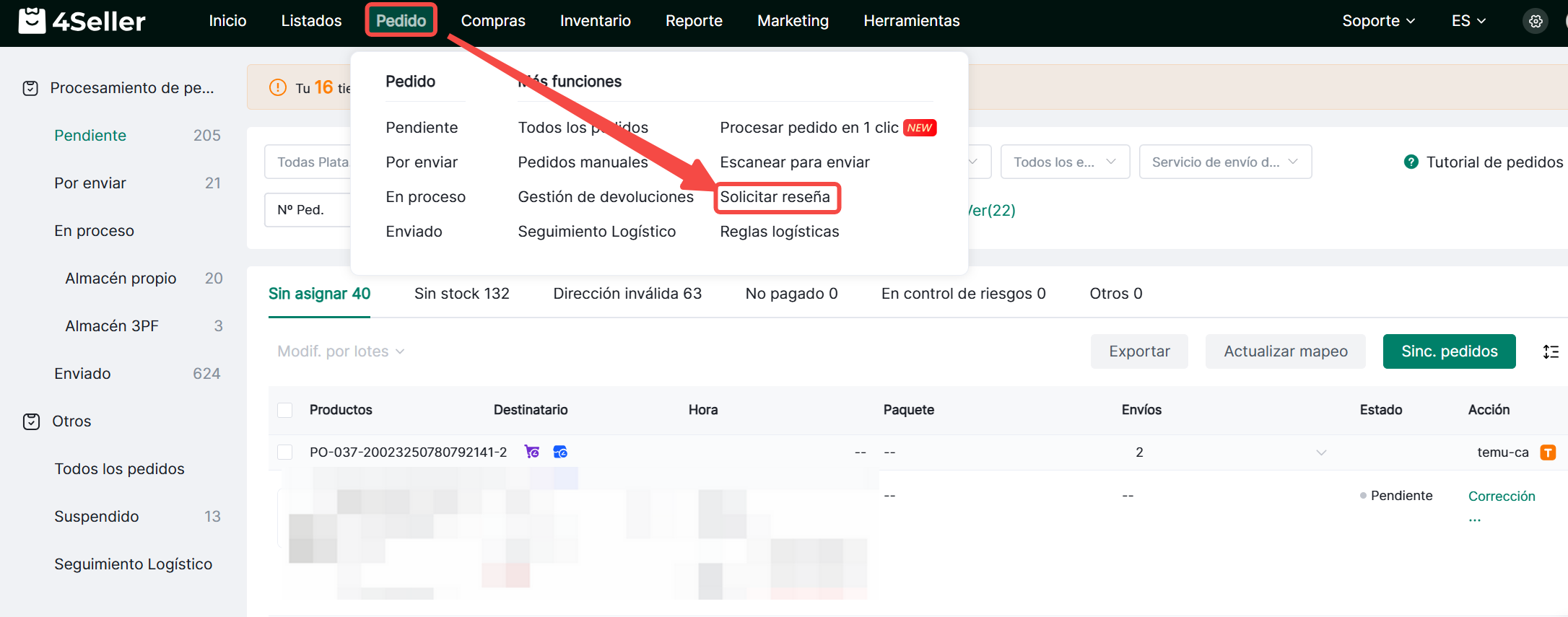
Task: Open the Servicio de envío dropdown
Action: point(1224,162)
